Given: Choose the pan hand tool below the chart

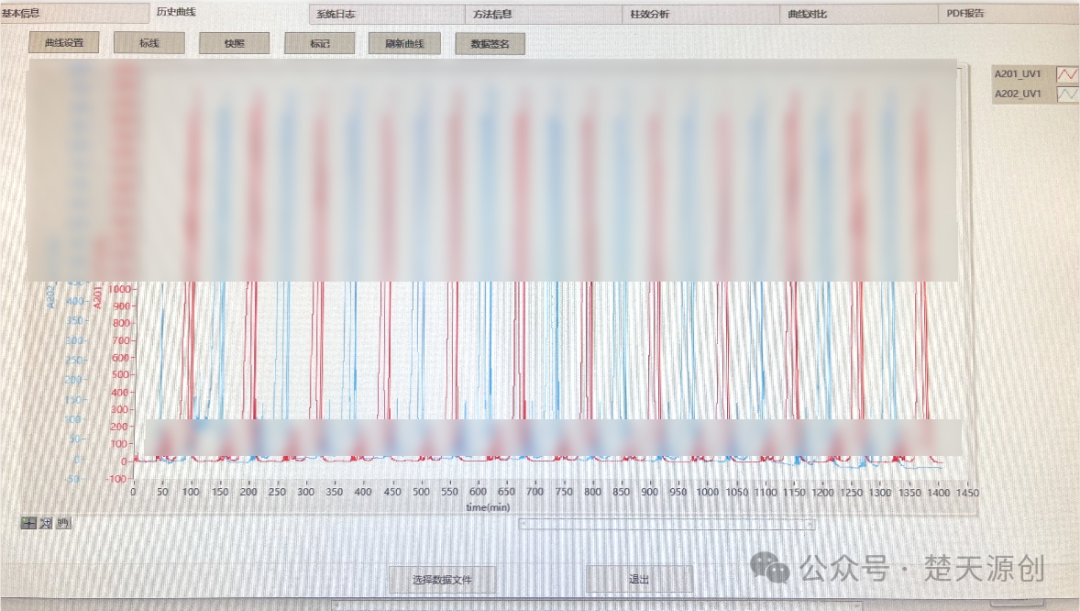Looking at the screenshot, I should 63,523.
